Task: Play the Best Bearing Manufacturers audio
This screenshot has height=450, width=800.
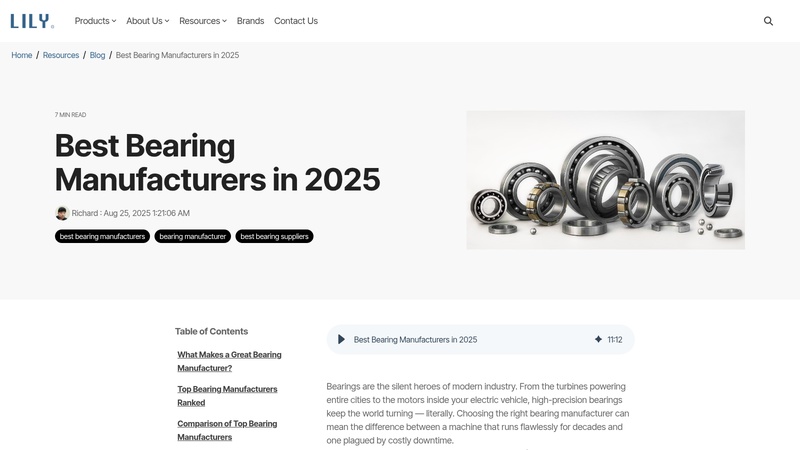Action: [x=341, y=339]
